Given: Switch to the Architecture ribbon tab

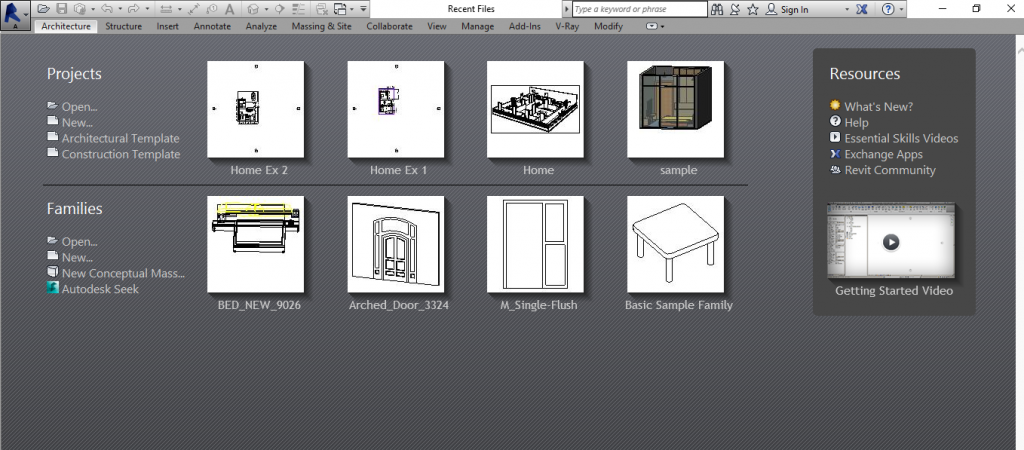Looking at the screenshot, I should click(x=66, y=26).
